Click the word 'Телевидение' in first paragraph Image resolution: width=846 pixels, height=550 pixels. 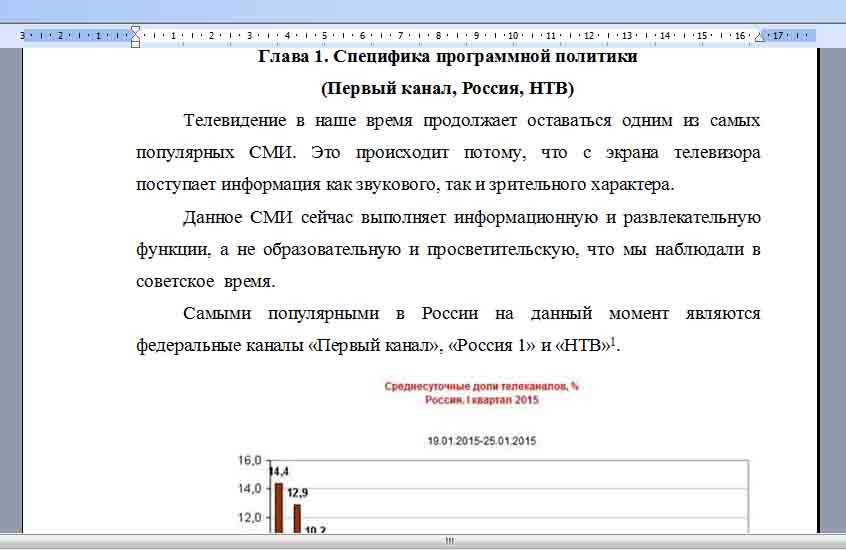tap(235, 120)
